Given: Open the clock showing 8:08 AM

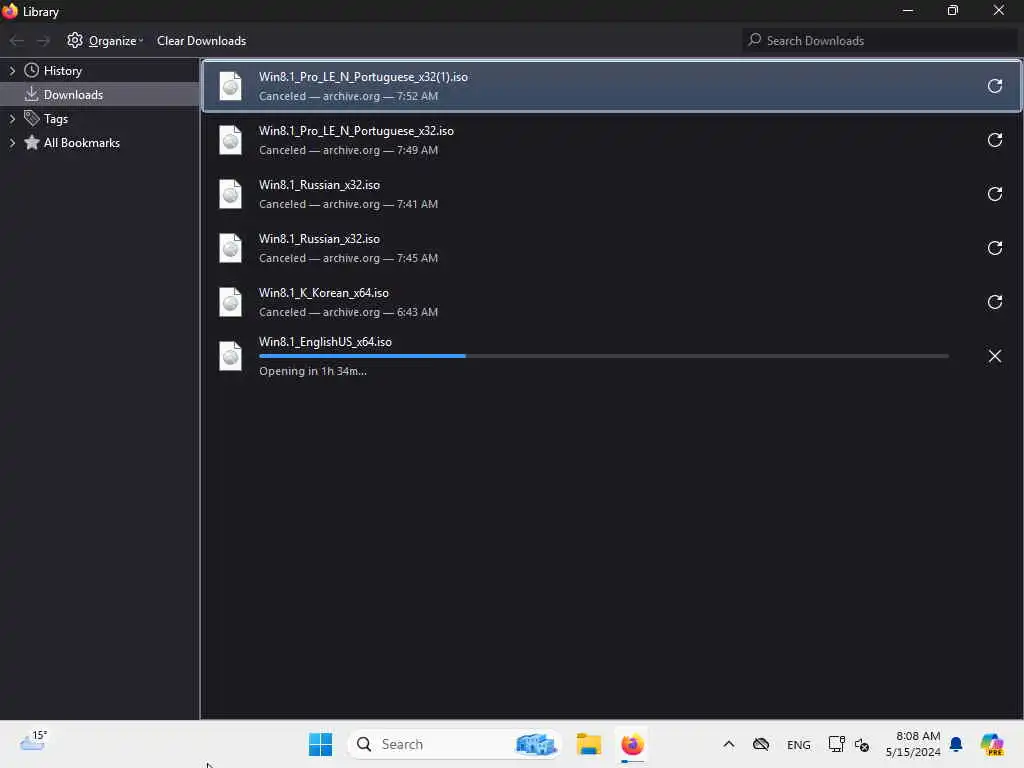Looking at the screenshot, I should click(x=913, y=744).
